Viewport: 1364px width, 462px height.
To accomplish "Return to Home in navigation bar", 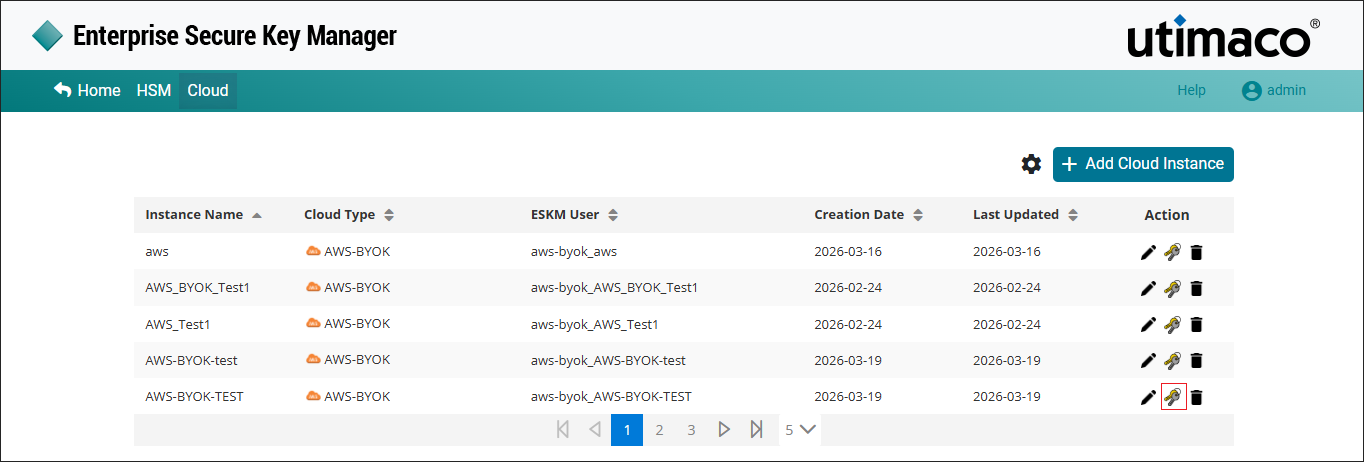I will pyautogui.click(x=87, y=90).
